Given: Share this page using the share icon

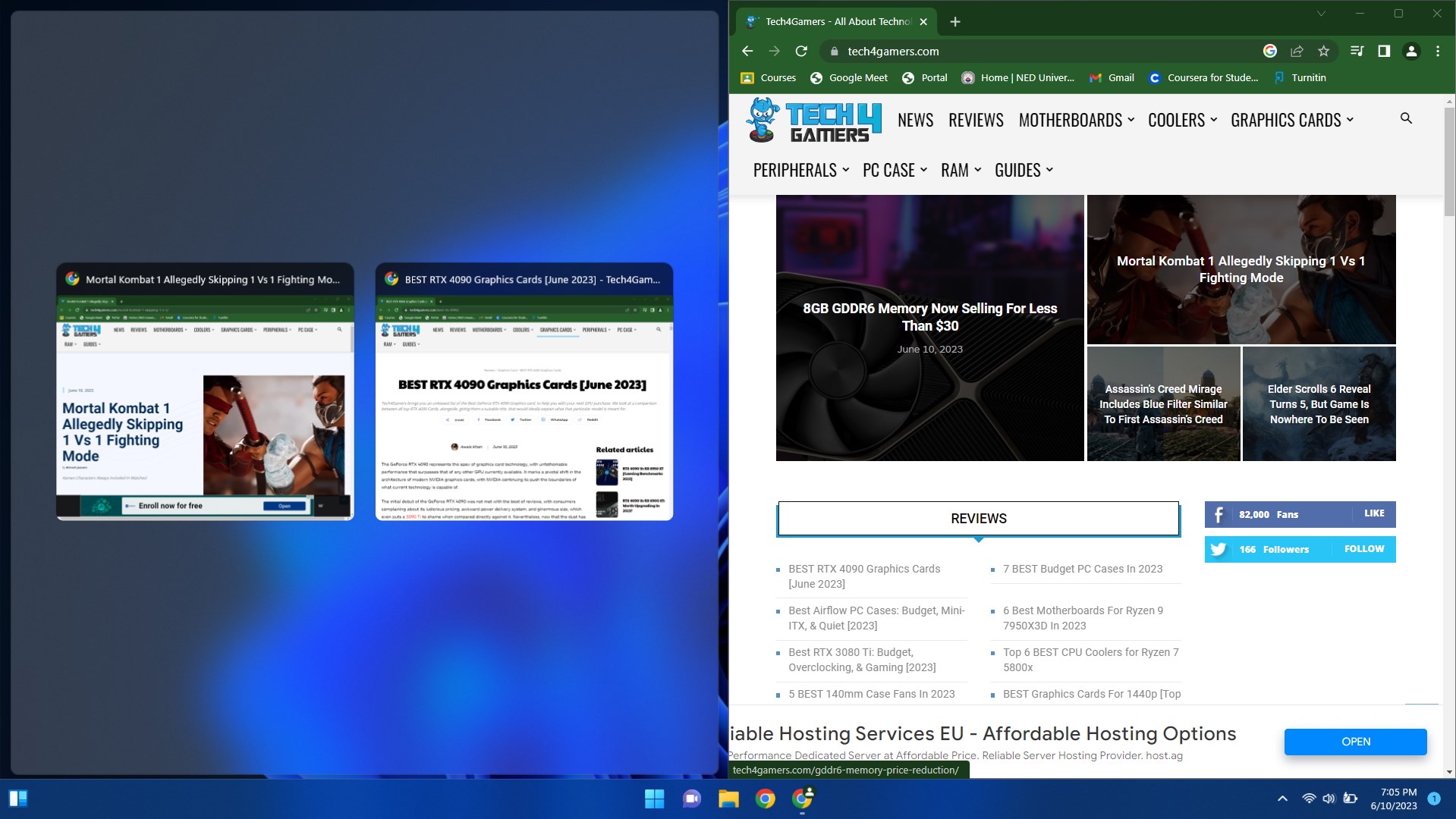Looking at the screenshot, I should [1297, 51].
